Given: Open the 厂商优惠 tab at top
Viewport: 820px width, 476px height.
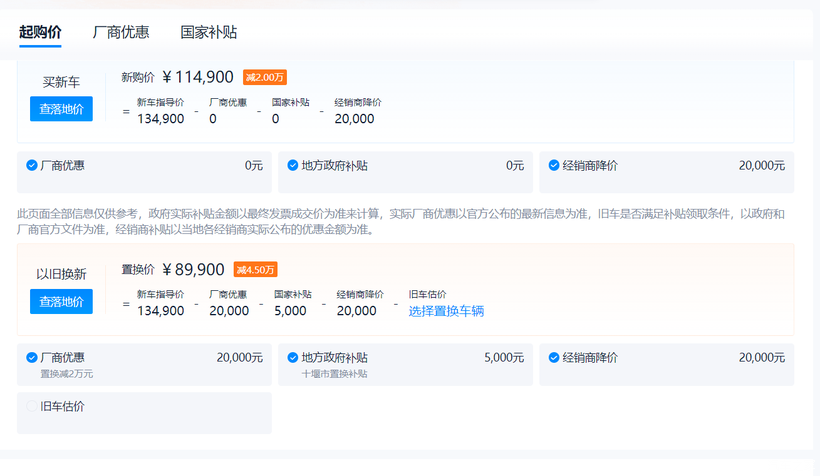Looking at the screenshot, I should (121, 32).
